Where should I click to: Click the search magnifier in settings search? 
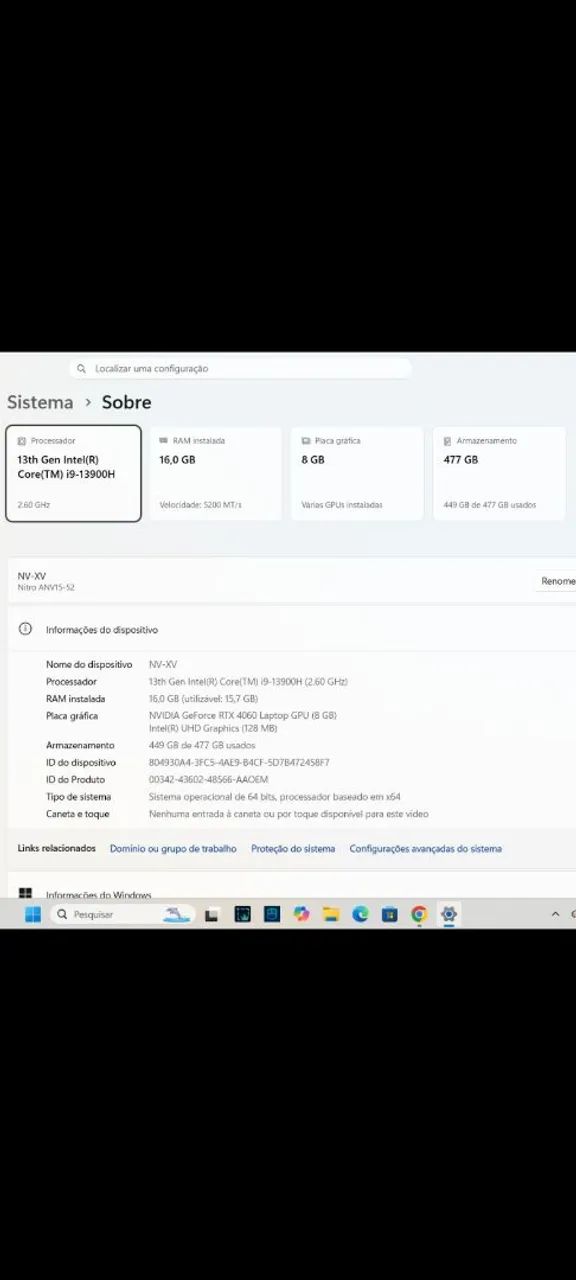point(82,368)
